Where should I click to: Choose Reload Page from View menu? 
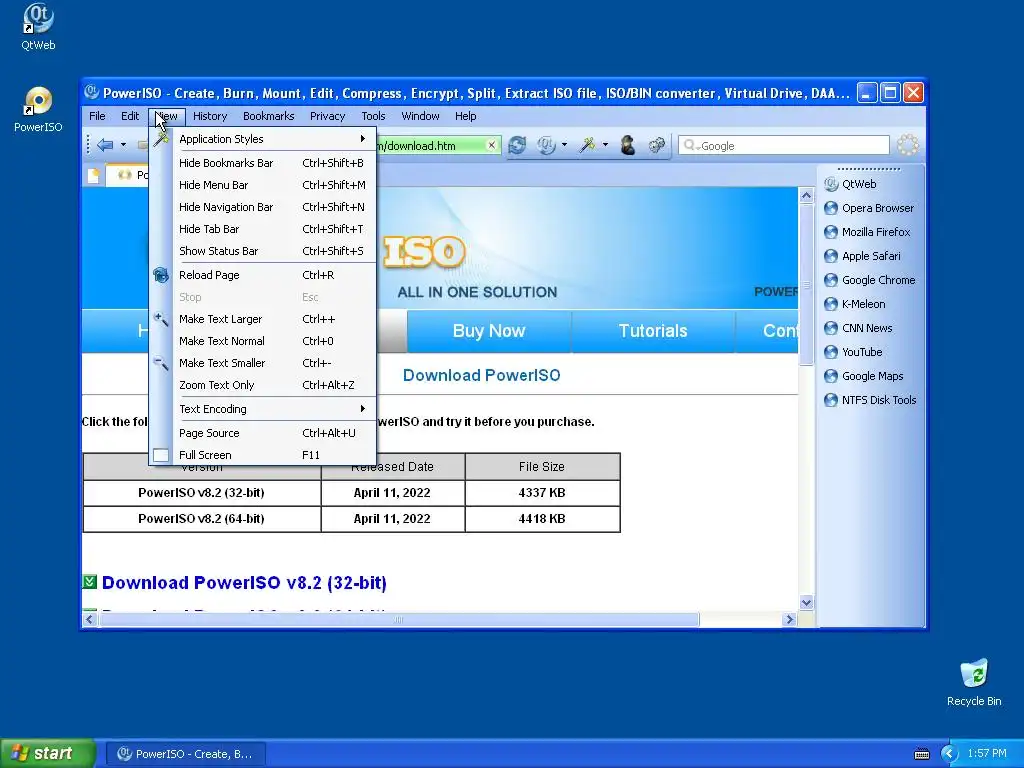[263, 276]
